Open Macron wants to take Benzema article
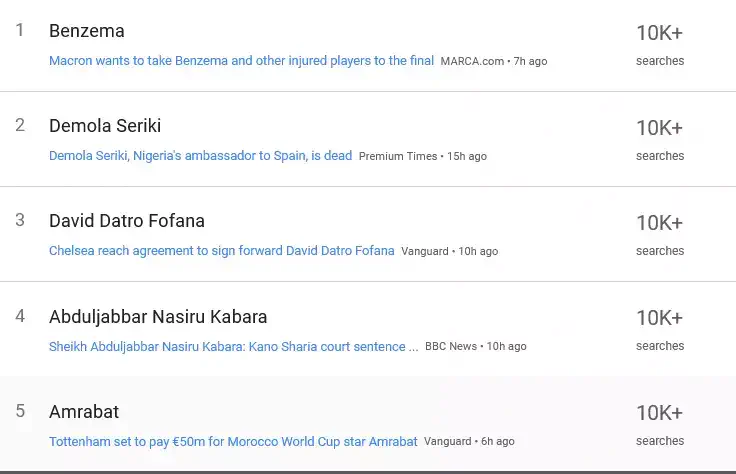Image resolution: width=736 pixels, height=474 pixels. click(241, 61)
